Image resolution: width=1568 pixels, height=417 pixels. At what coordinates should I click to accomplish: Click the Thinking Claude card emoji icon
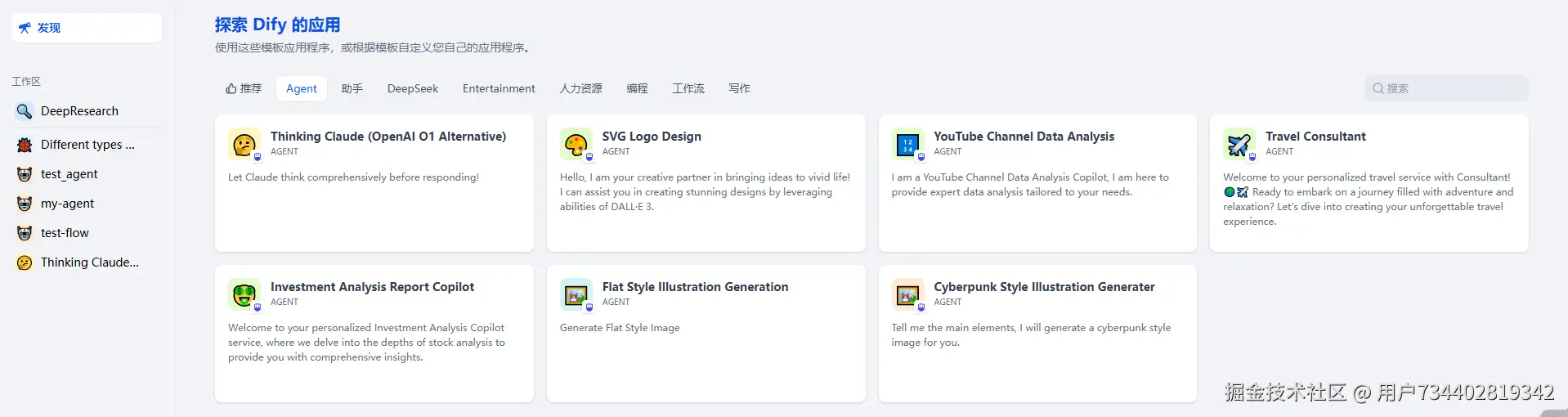[x=244, y=144]
